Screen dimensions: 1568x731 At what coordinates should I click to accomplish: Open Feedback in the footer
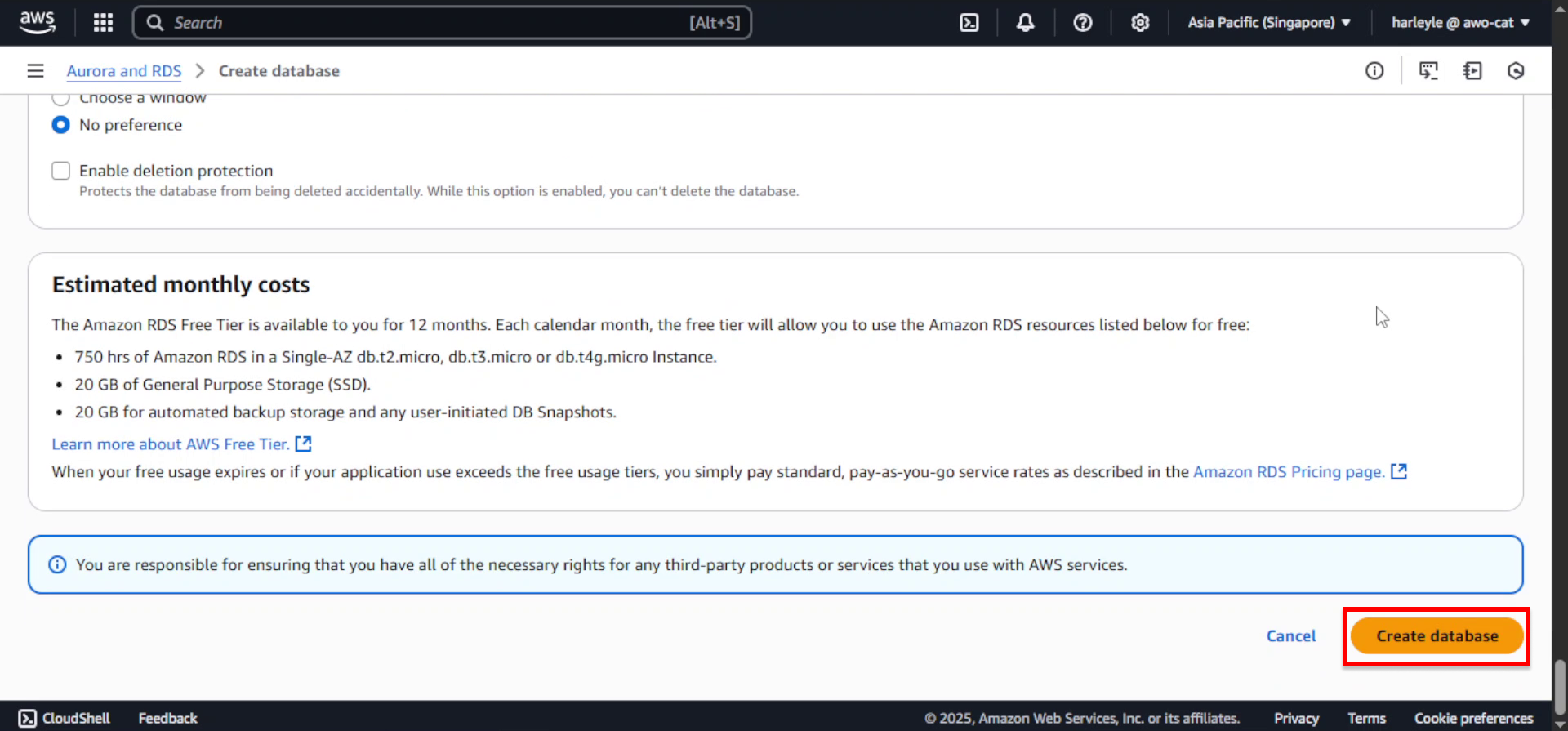click(x=167, y=718)
